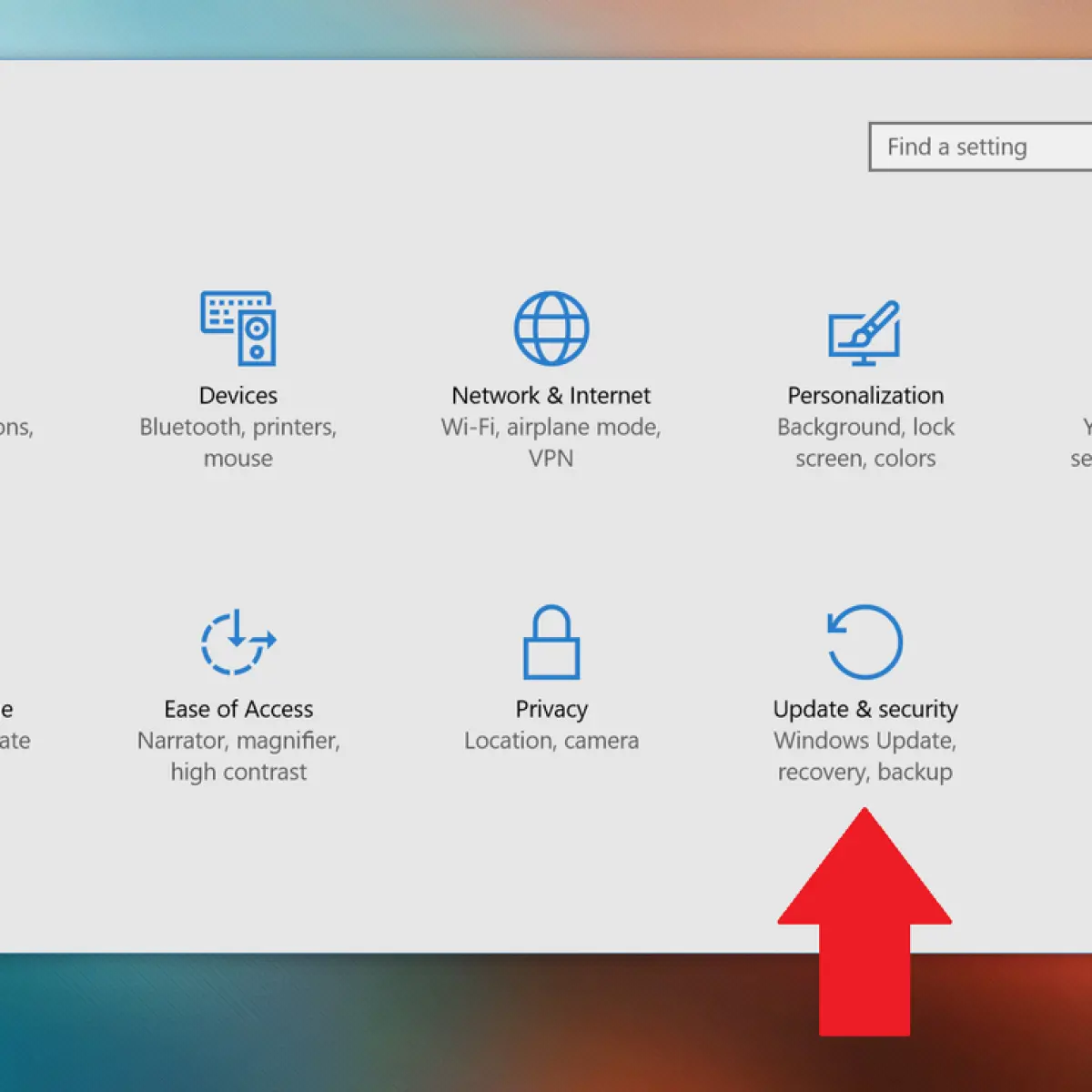Click 'Background, lock screen, colors' description

(x=865, y=442)
